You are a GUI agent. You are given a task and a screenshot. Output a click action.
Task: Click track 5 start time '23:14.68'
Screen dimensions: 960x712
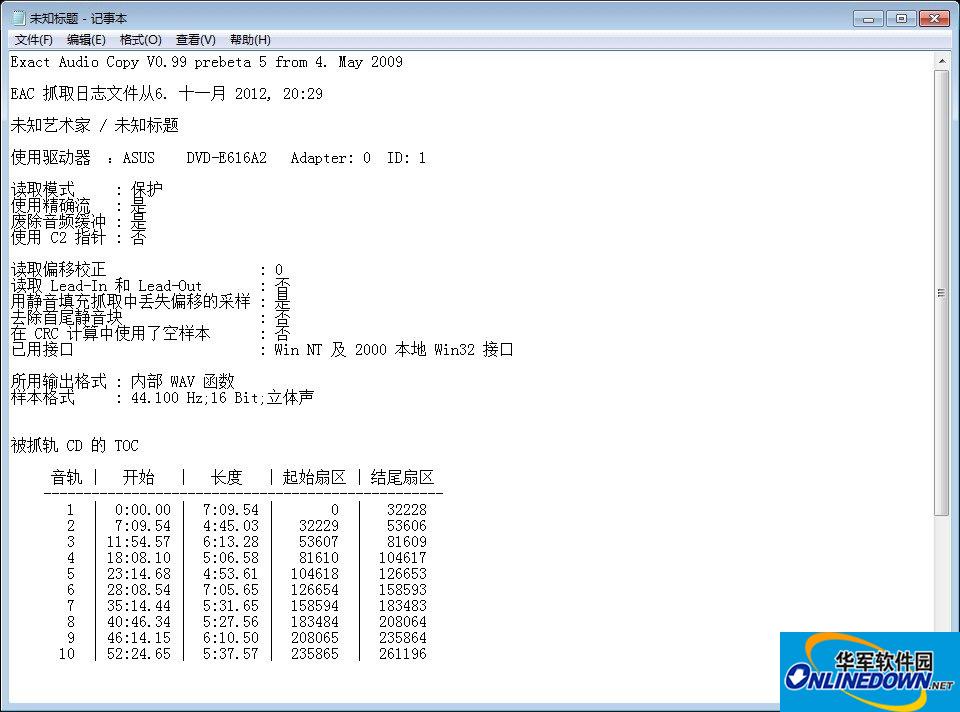coord(138,574)
